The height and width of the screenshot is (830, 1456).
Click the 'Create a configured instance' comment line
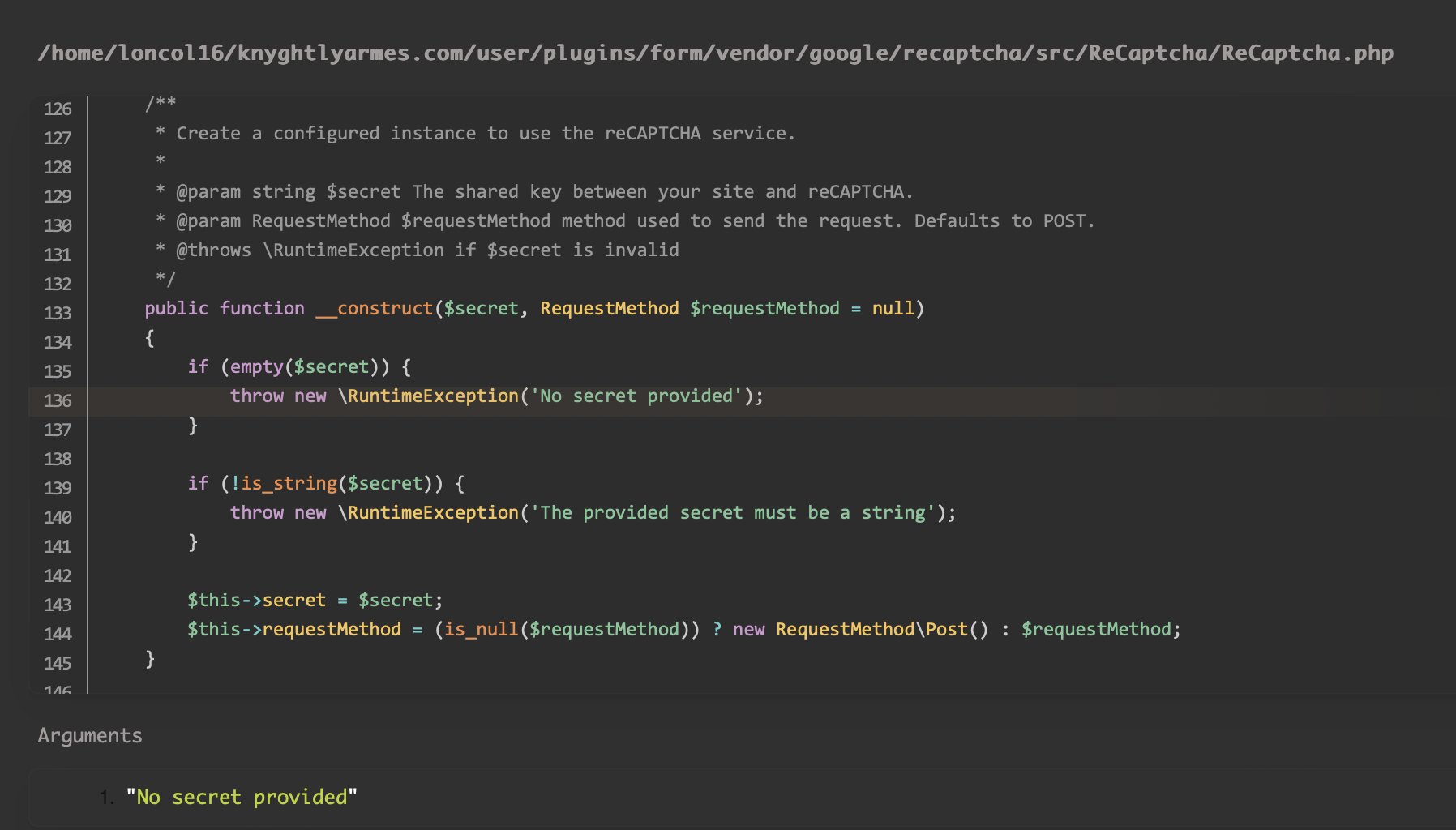coord(475,134)
